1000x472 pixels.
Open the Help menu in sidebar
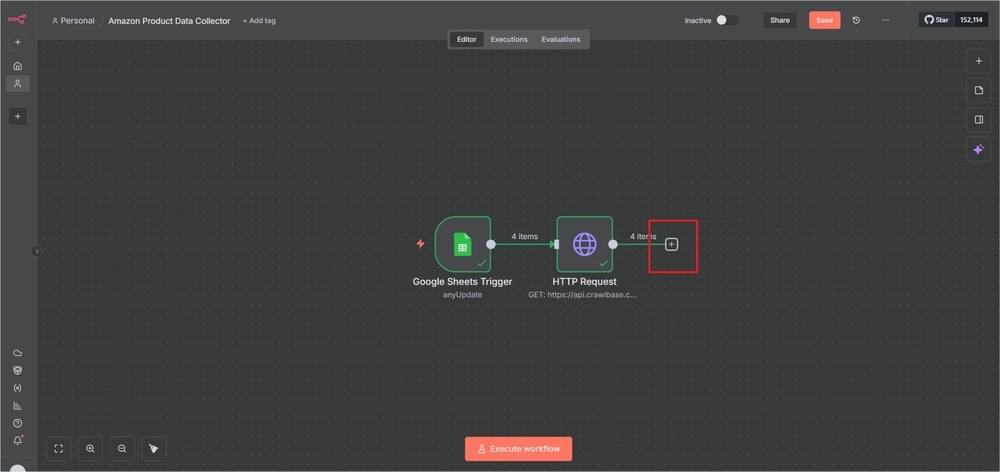pyautogui.click(x=17, y=423)
